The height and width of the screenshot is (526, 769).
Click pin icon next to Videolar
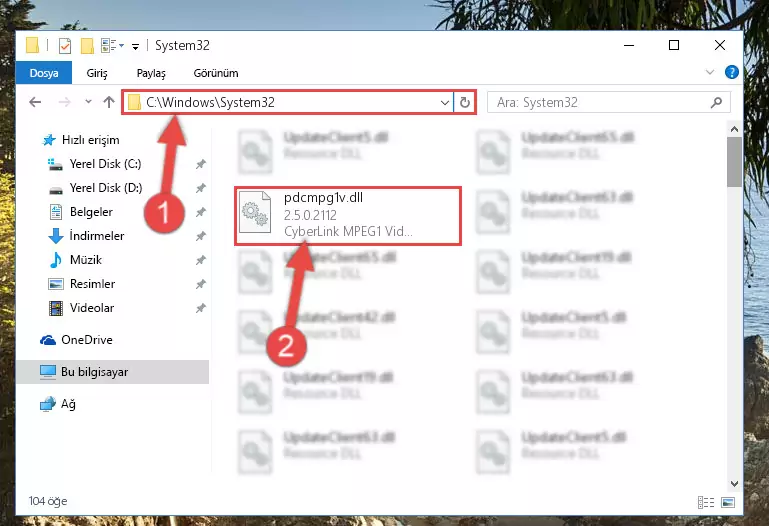(201, 308)
